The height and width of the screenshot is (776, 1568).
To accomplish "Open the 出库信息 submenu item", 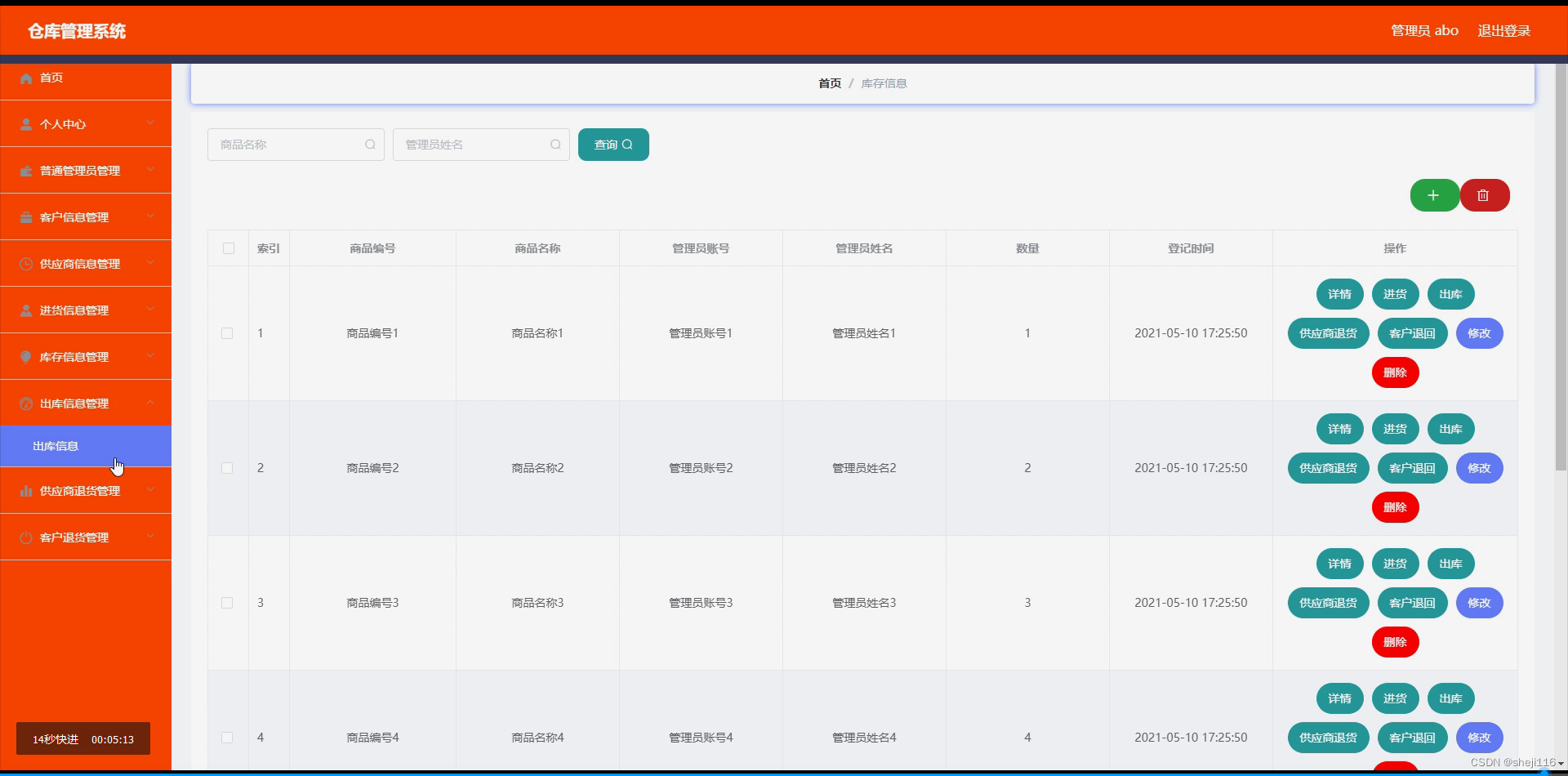I will point(56,446).
